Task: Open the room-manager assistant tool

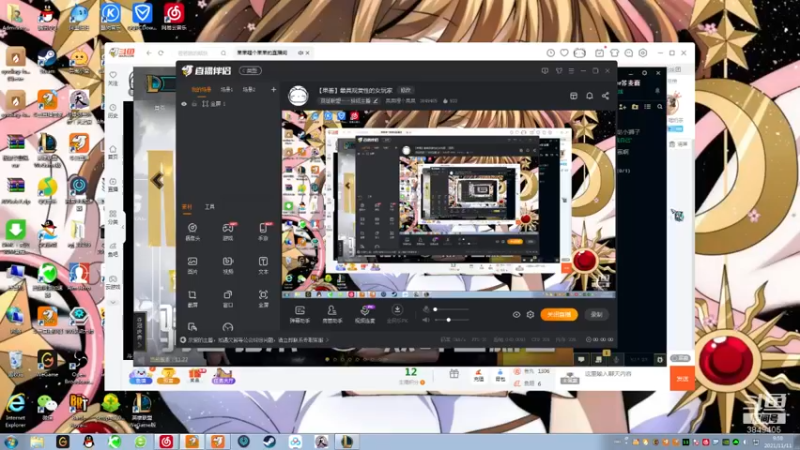Action: click(x=332, y=314)
